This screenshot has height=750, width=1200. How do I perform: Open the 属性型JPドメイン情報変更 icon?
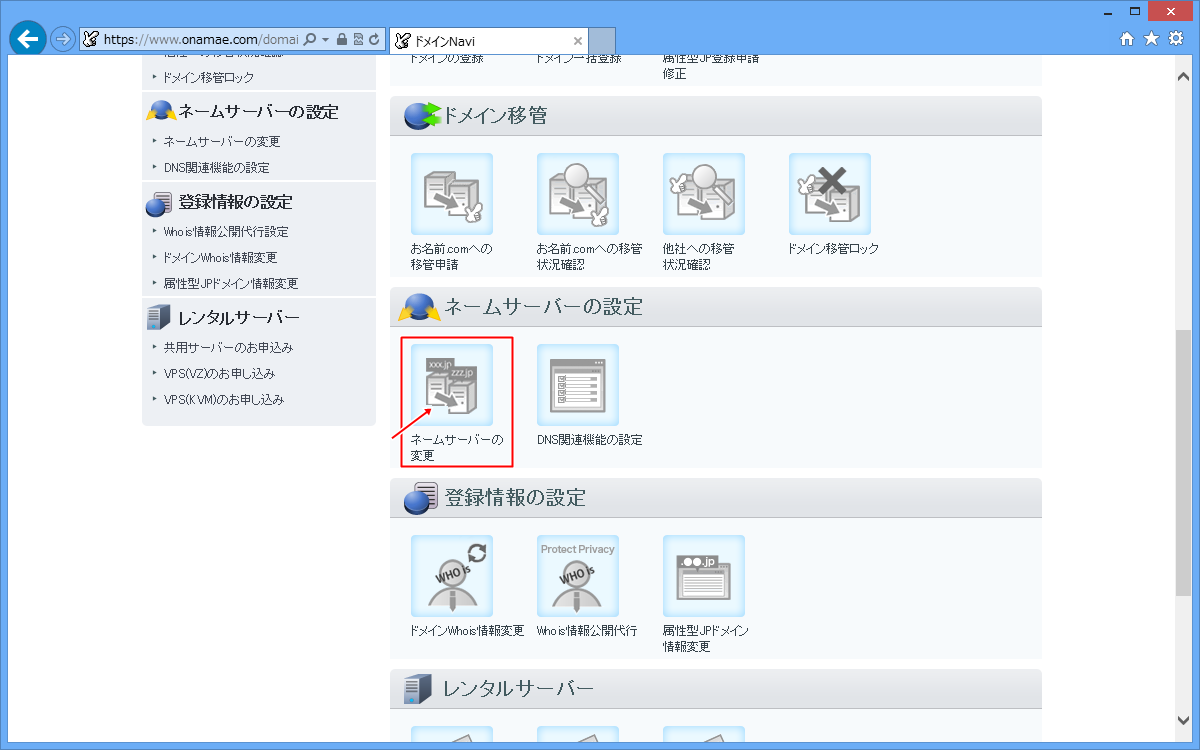point(703,577)
